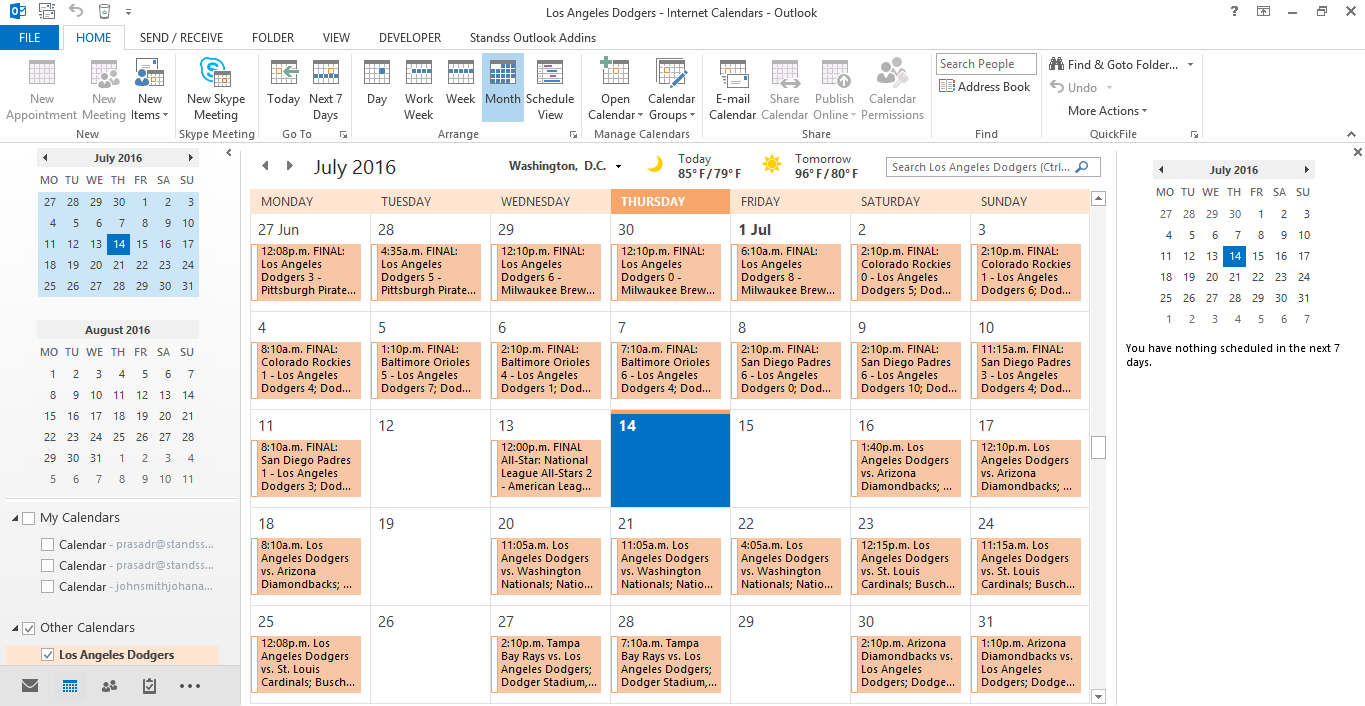Open the FILE tab
Image resolution: width=1365 pixels, height=706 pixels.
tap(30, 38)
